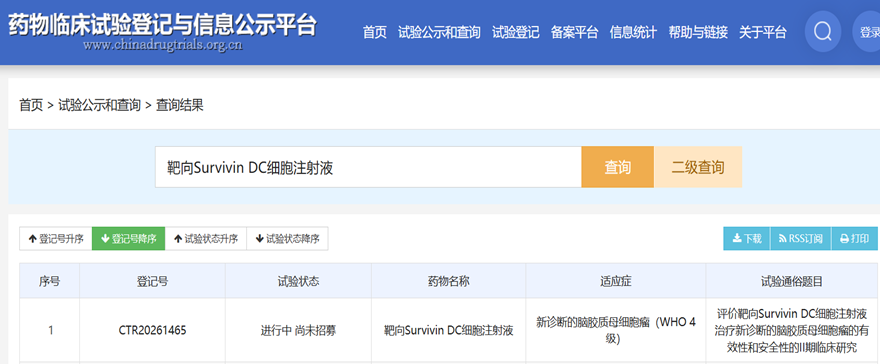Open 信息统计 in navigation bar
The height and width of the screenshot is (364, 880).
(633, 33)
